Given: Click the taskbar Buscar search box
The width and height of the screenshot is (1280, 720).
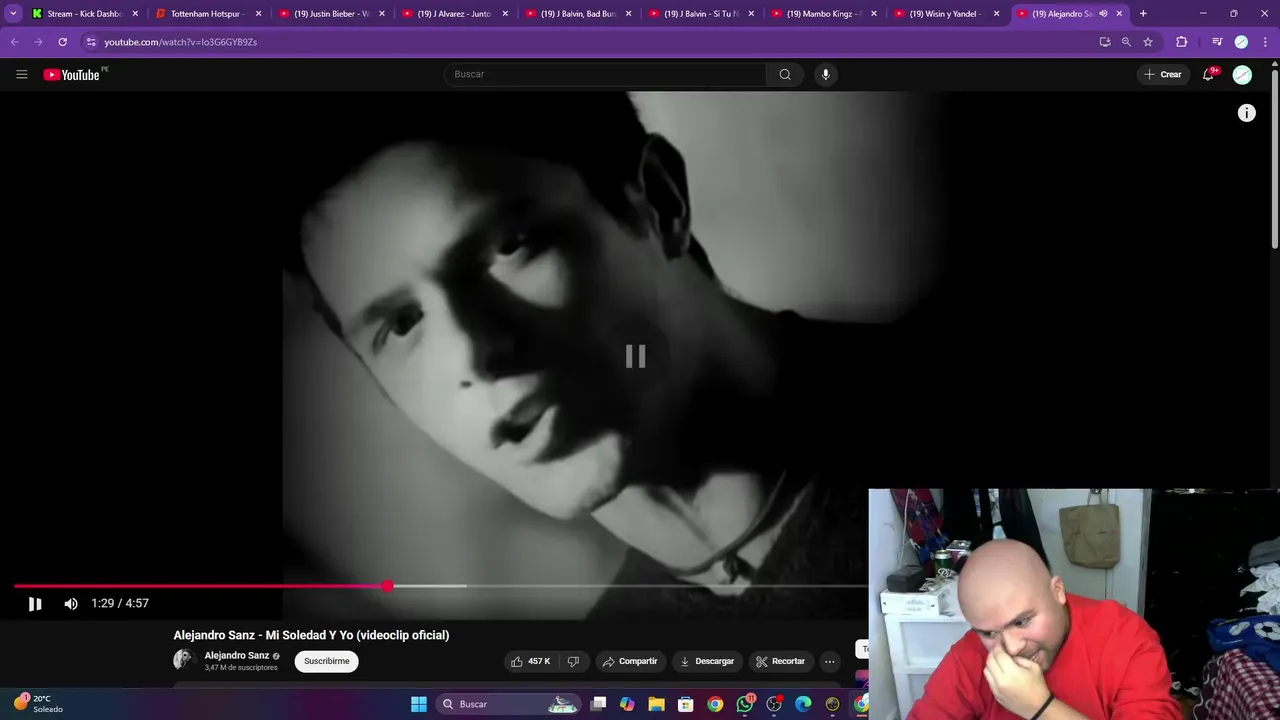Looking at the screenshot, I should click(509, 704).
